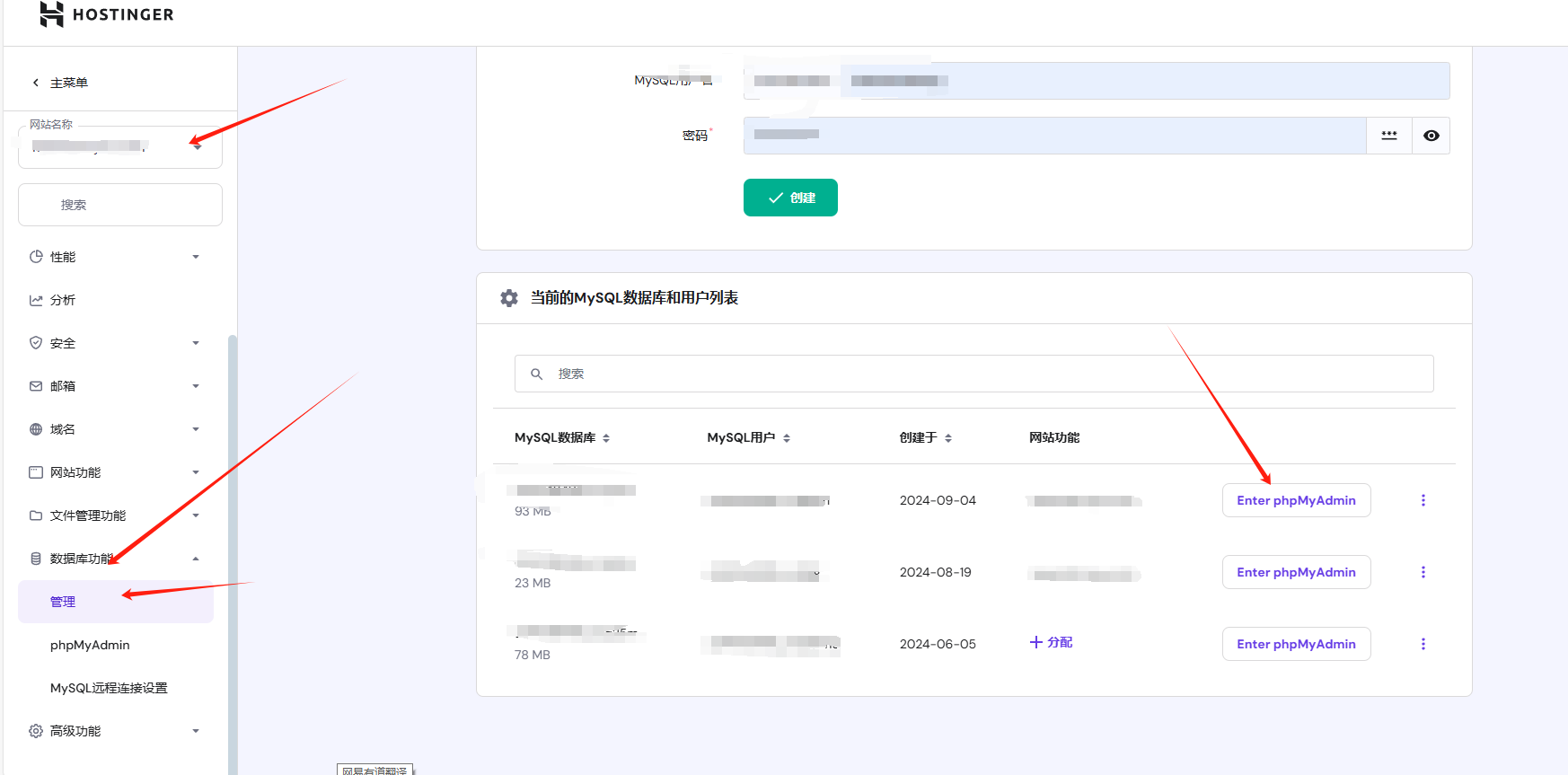Click the 分析 chart icon
1568x775 pixels.
36,300
